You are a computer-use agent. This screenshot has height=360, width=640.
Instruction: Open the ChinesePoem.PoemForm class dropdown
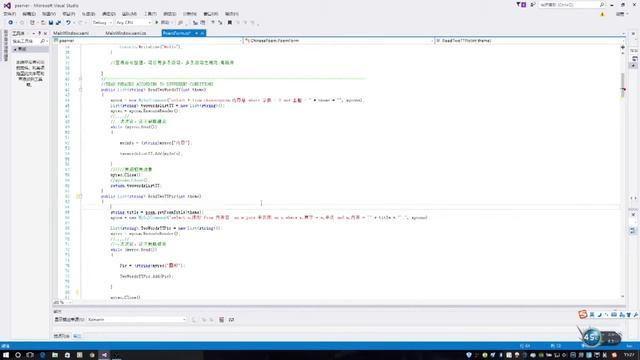[338, 40]
